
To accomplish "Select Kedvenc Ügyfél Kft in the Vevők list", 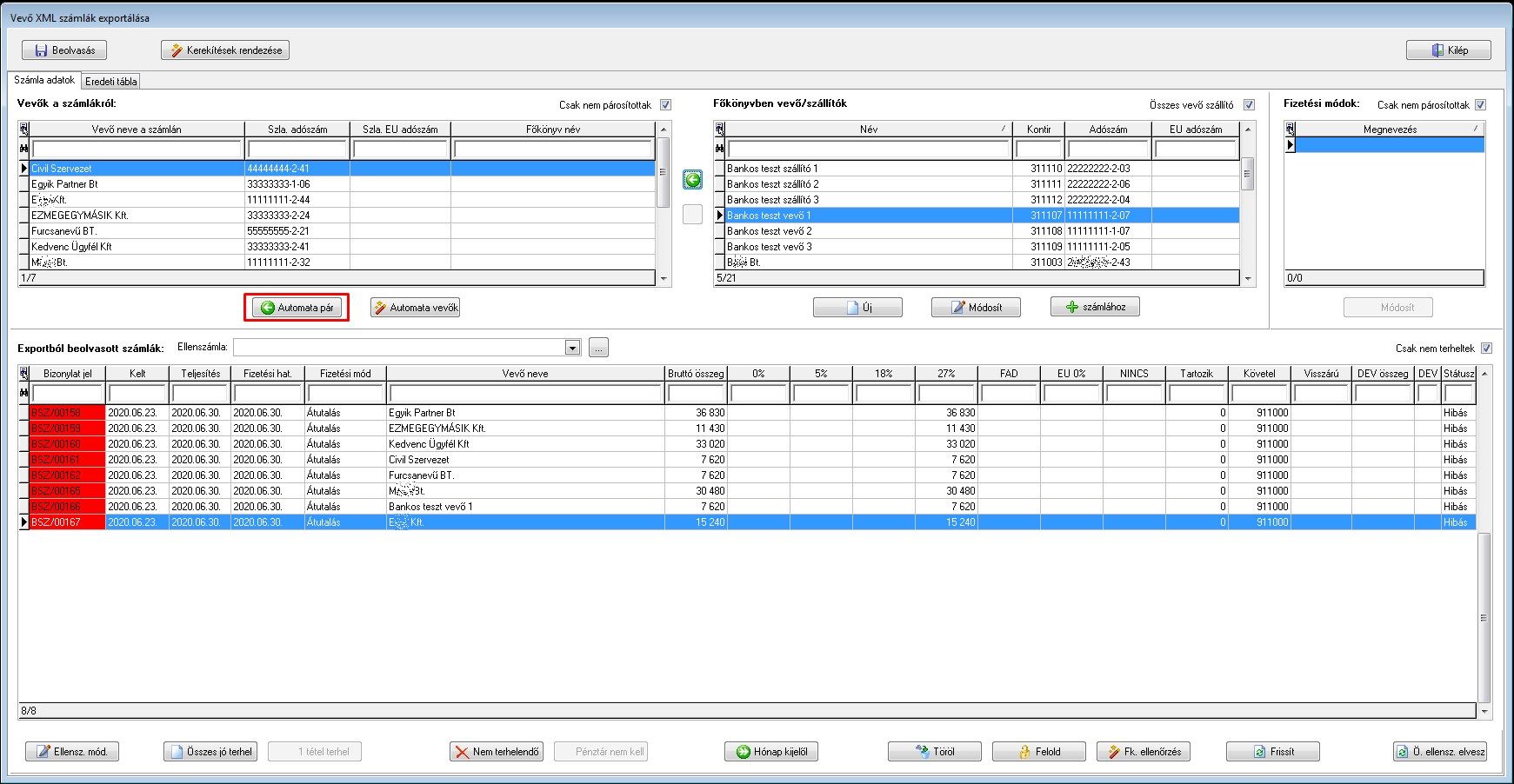I will tap(343, 247).
